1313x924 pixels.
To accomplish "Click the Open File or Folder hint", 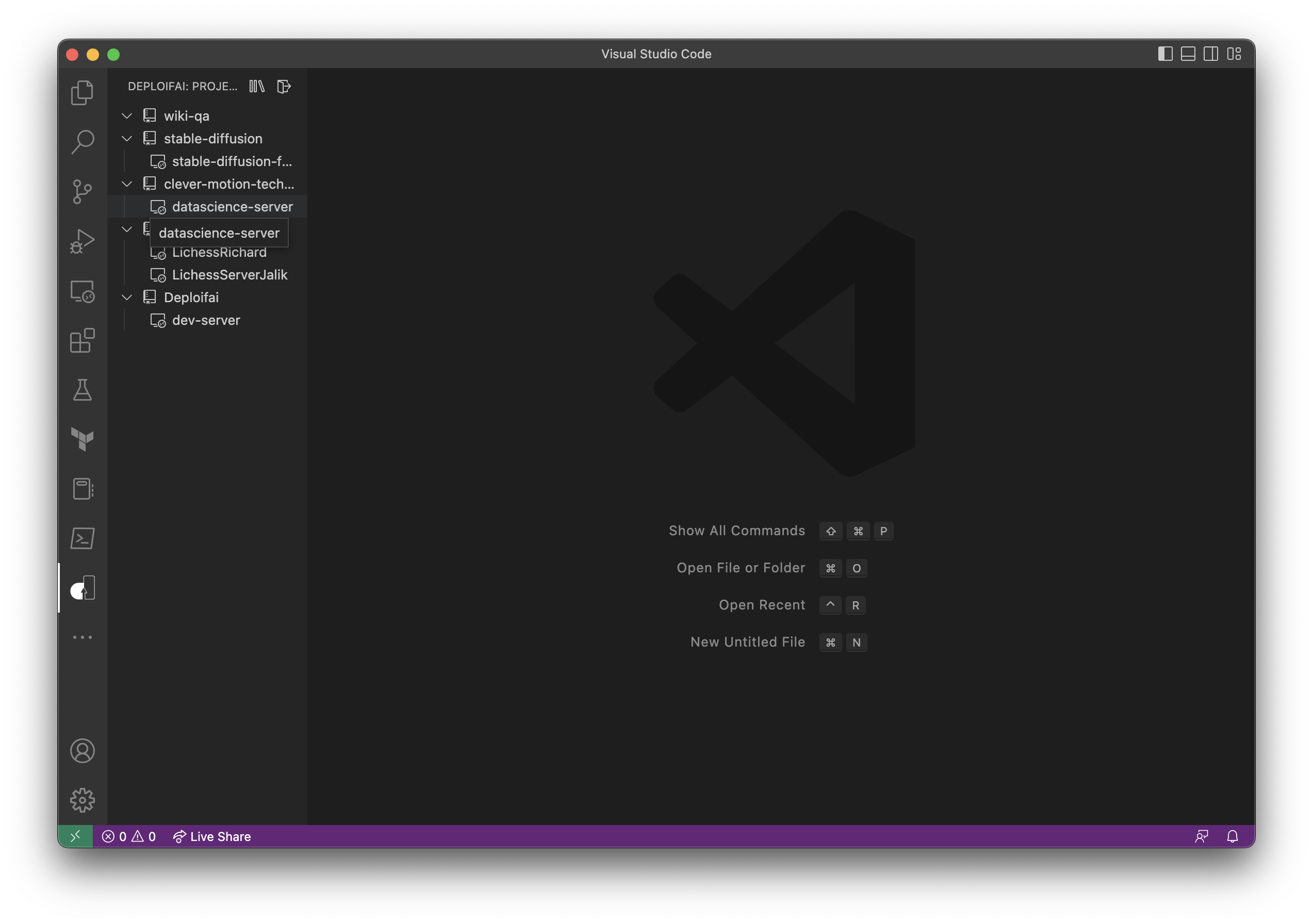I will [741, 568].
